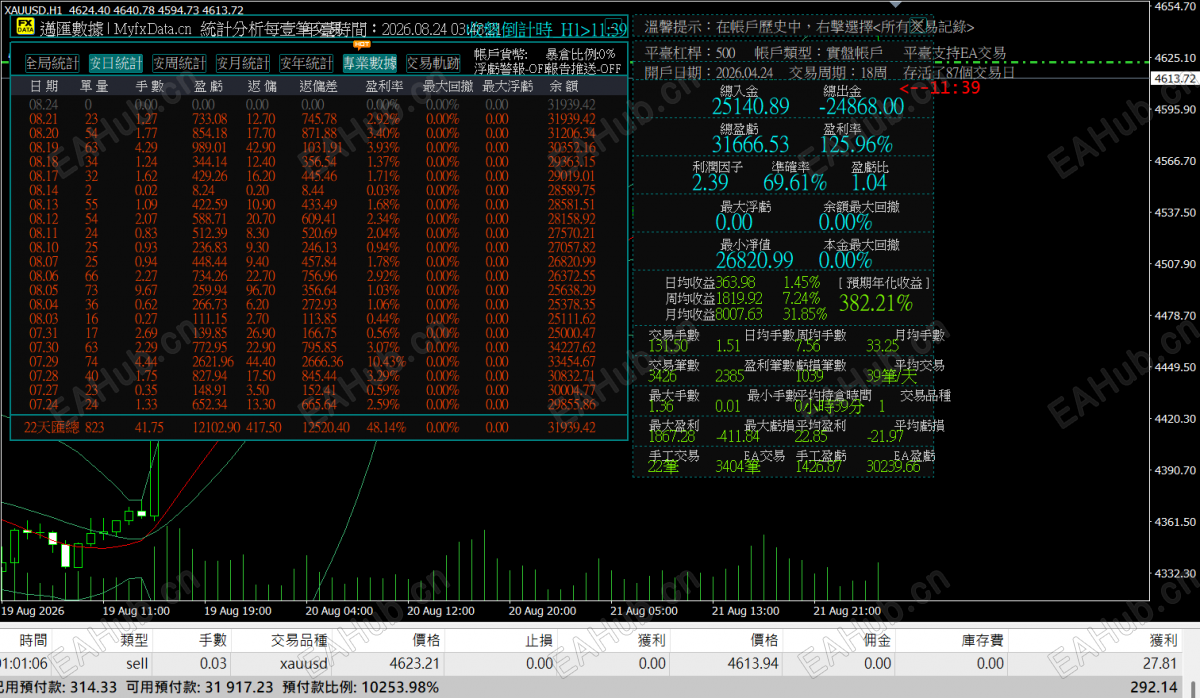
Task: Click summary total profit 12102.90
Action: click(216, 427)
